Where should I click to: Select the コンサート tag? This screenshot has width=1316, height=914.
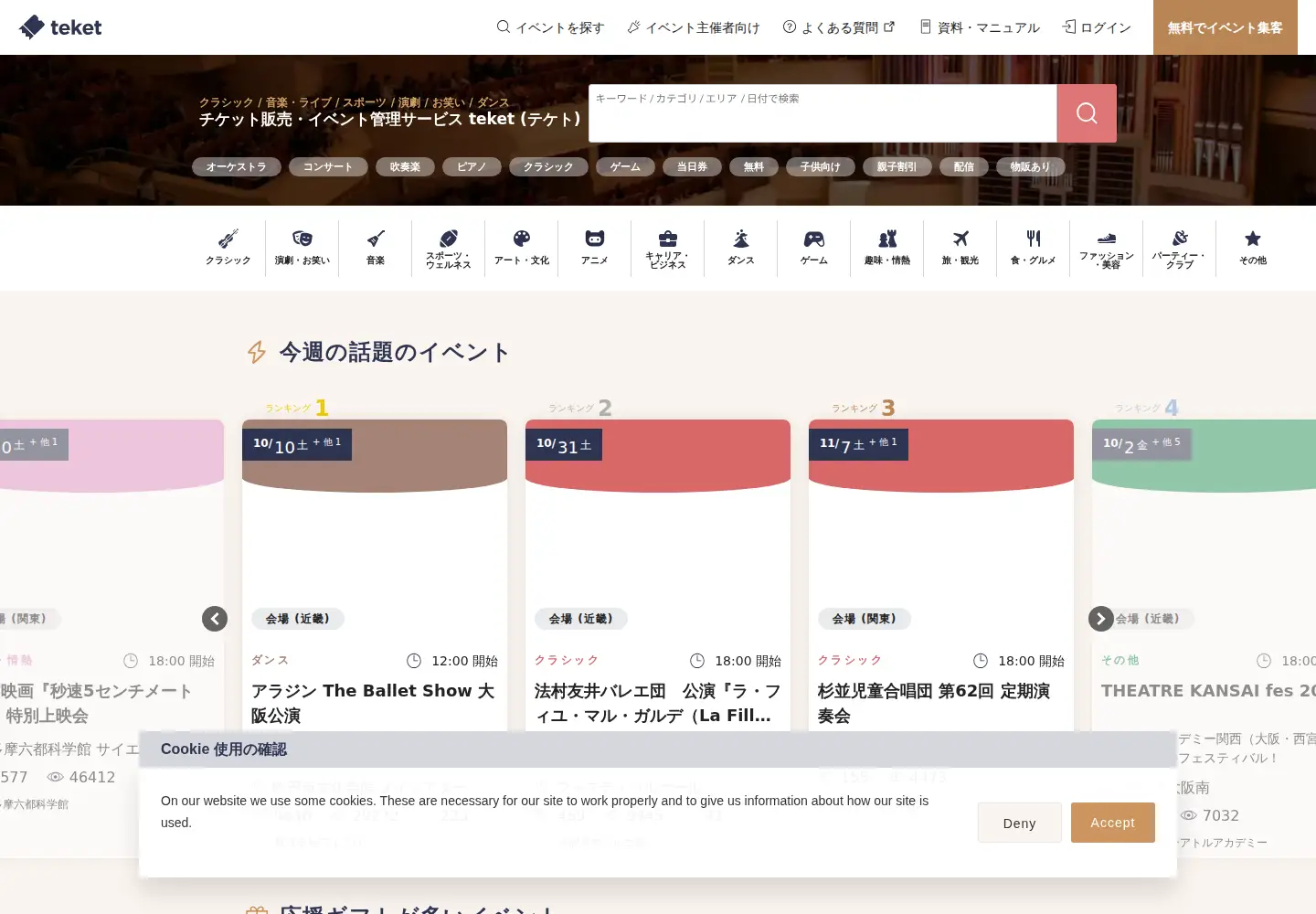point(328,167)
